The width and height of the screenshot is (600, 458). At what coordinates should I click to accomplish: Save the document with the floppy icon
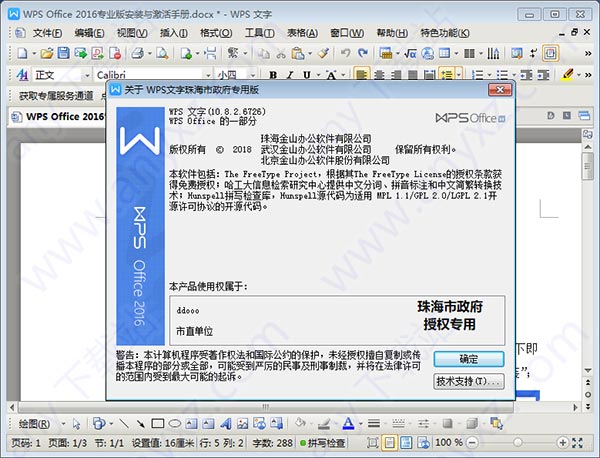[64, 53]
